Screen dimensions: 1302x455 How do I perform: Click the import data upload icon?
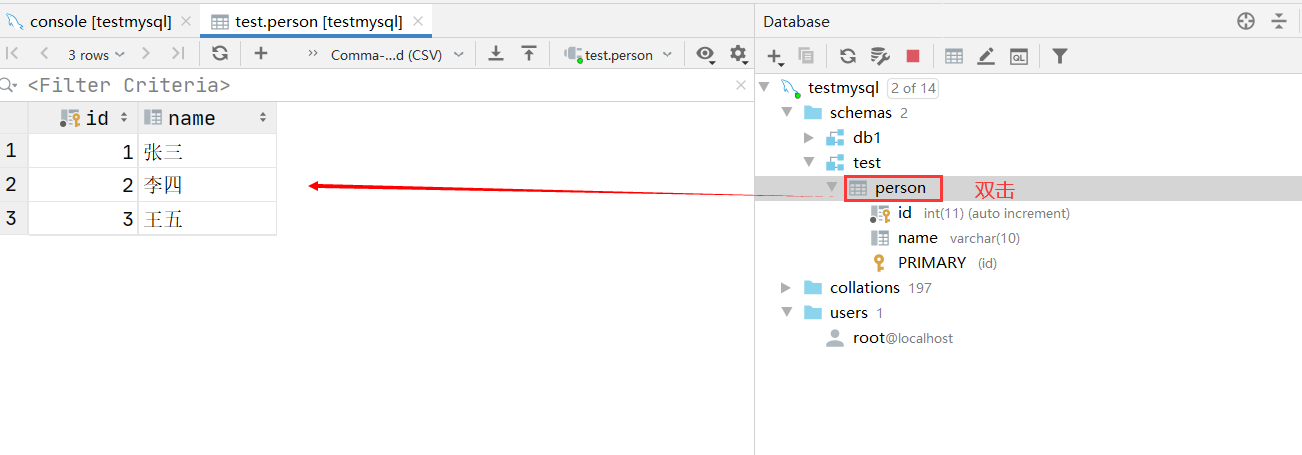click(x=529, y=54)
